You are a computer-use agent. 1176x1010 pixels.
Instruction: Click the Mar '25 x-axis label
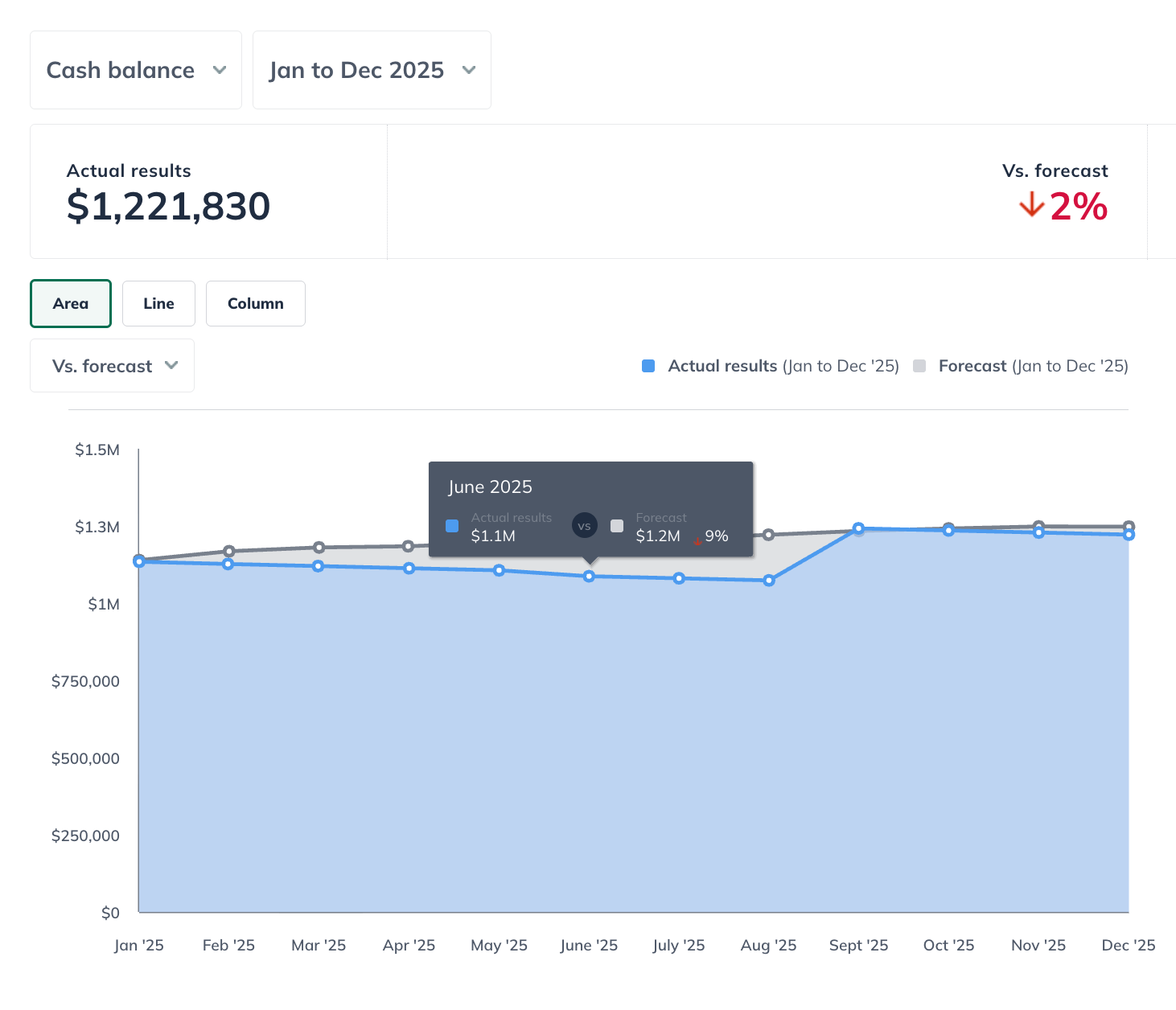coord(319,945)
